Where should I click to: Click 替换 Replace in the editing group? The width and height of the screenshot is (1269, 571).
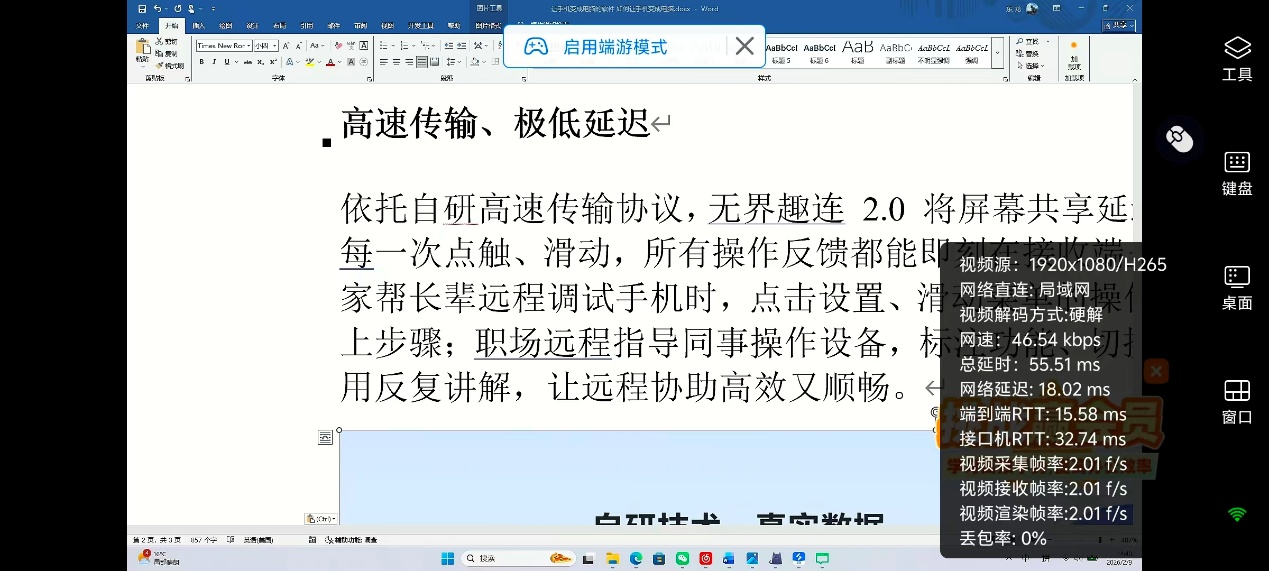click(x=1028, y=53)
